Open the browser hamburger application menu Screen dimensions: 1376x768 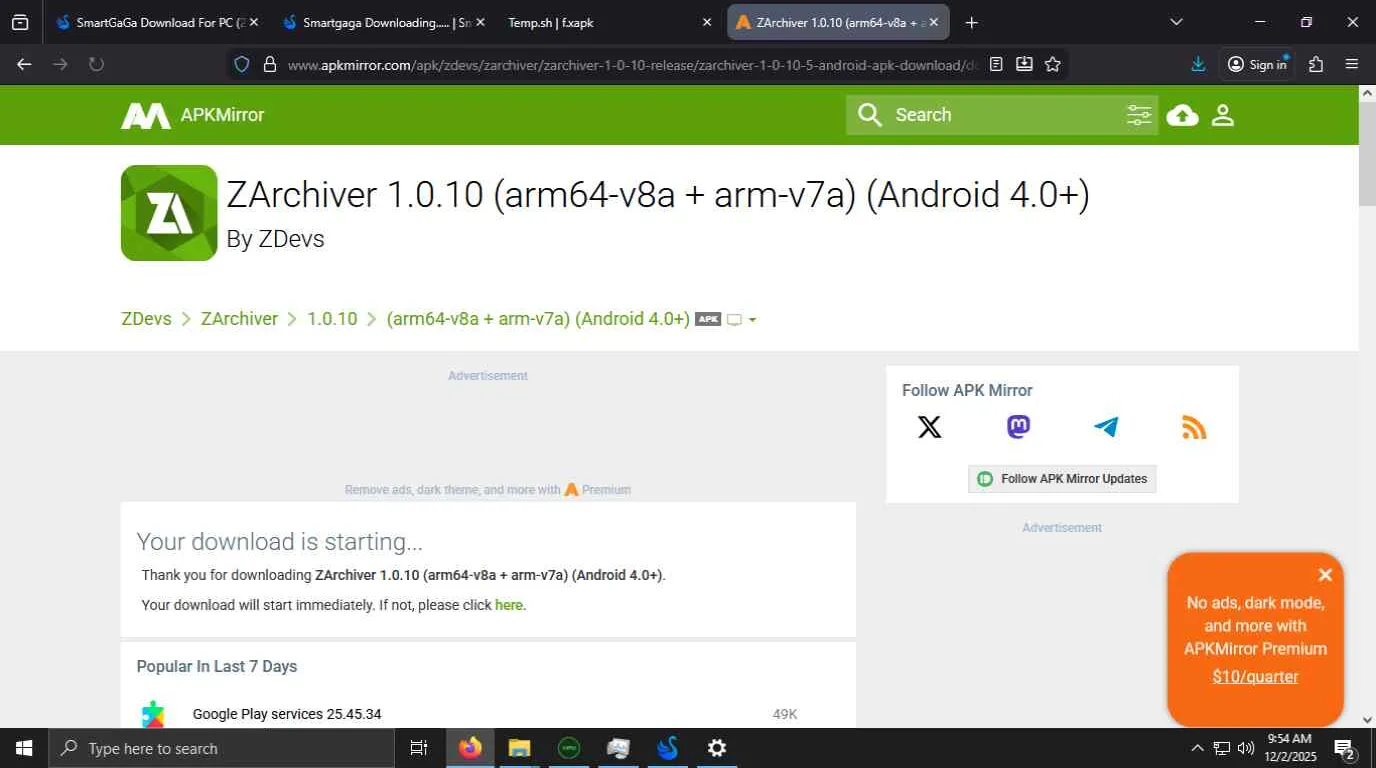click(1352, 64)
